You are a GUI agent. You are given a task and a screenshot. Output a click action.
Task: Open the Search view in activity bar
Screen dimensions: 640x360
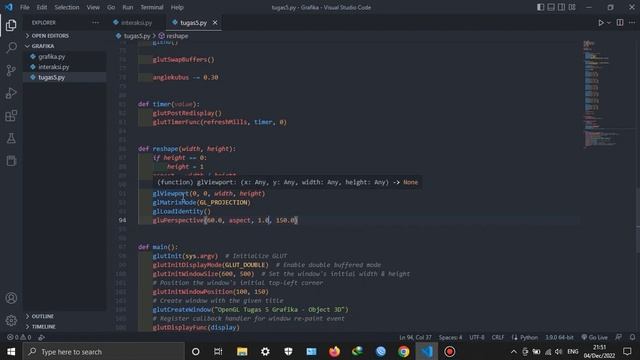(x=11, y=47)
